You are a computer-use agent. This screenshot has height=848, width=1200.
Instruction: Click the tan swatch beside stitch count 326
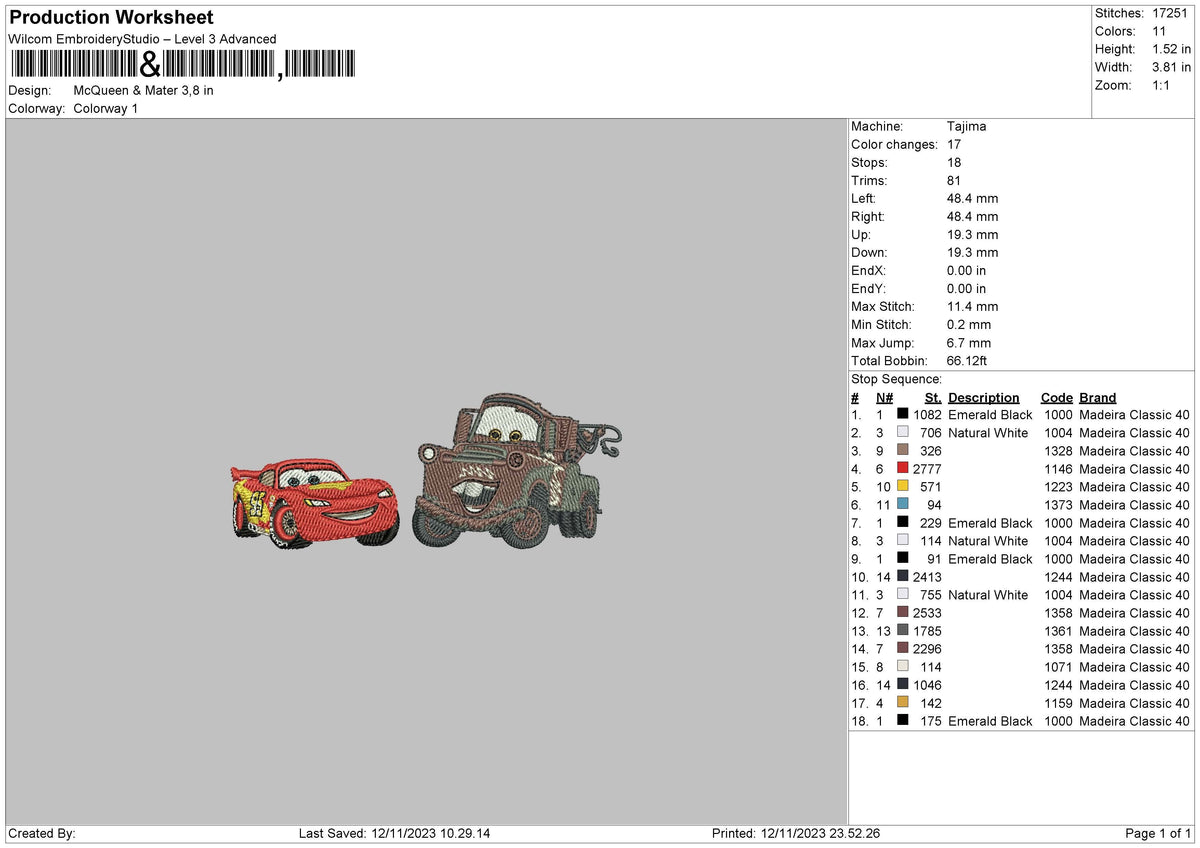903,451
